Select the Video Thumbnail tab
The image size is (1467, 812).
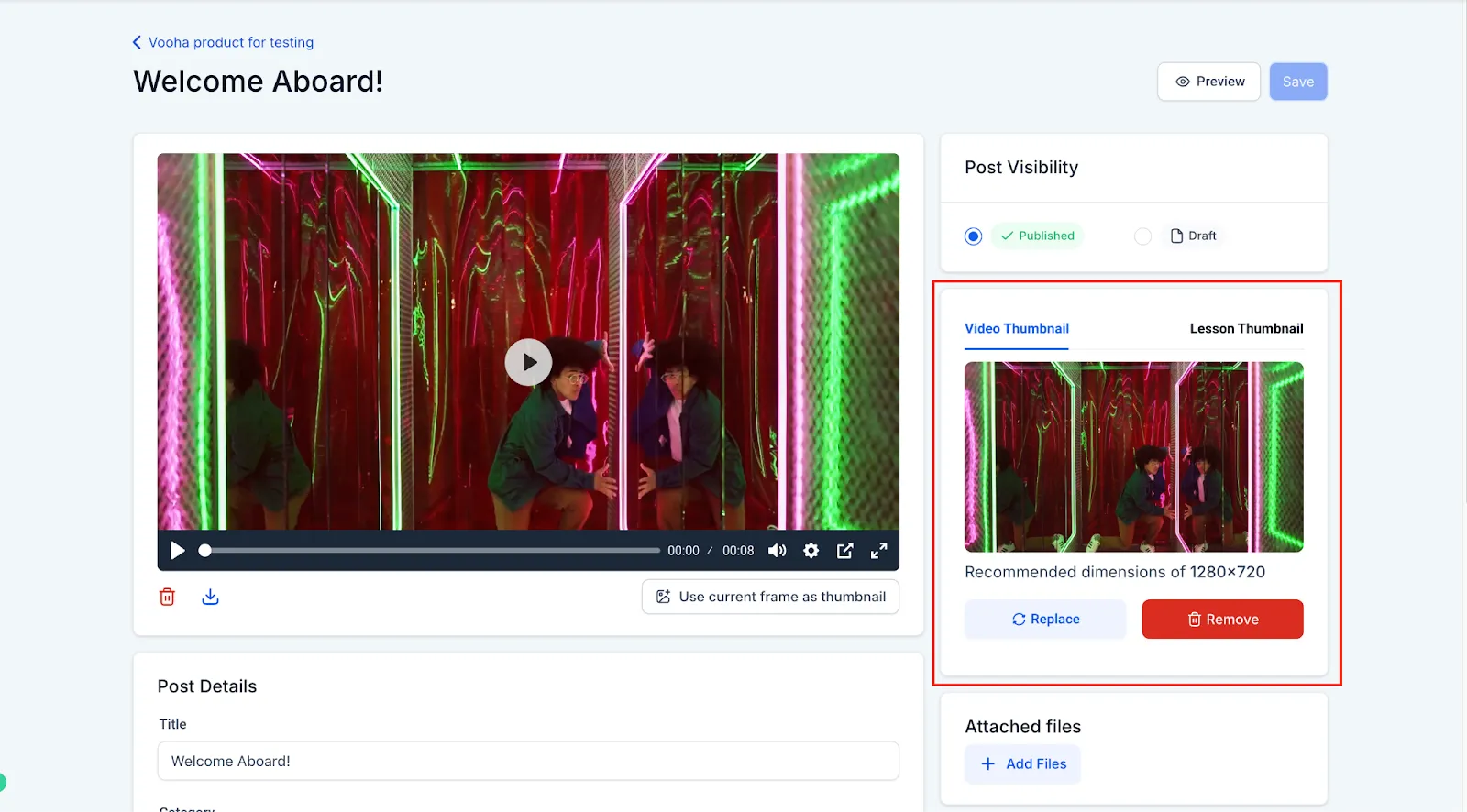1016,328
